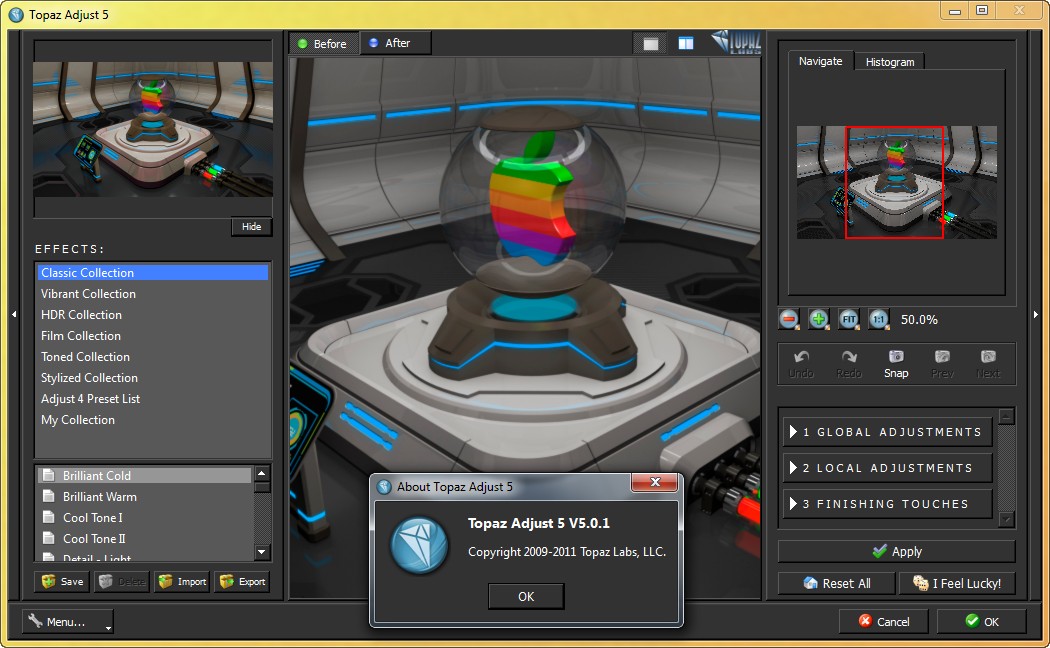Click the Topaz diamond icon in About dialog
The width and height of the screenshot is (1050, 648).
[420, 546]
